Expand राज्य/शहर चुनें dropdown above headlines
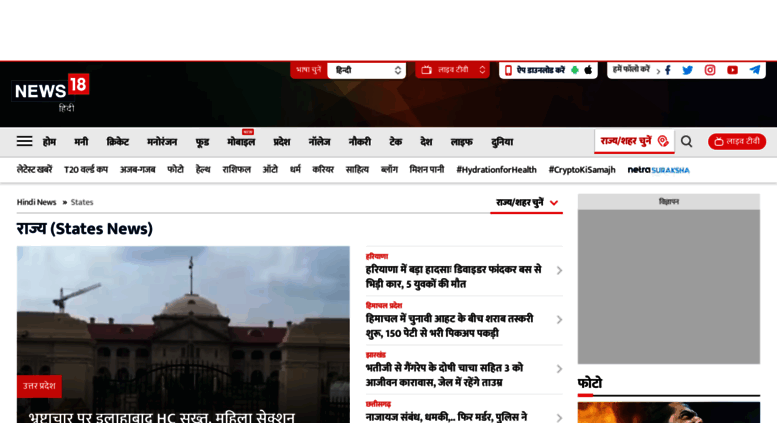Screen dimensions: 777x423 526,202
